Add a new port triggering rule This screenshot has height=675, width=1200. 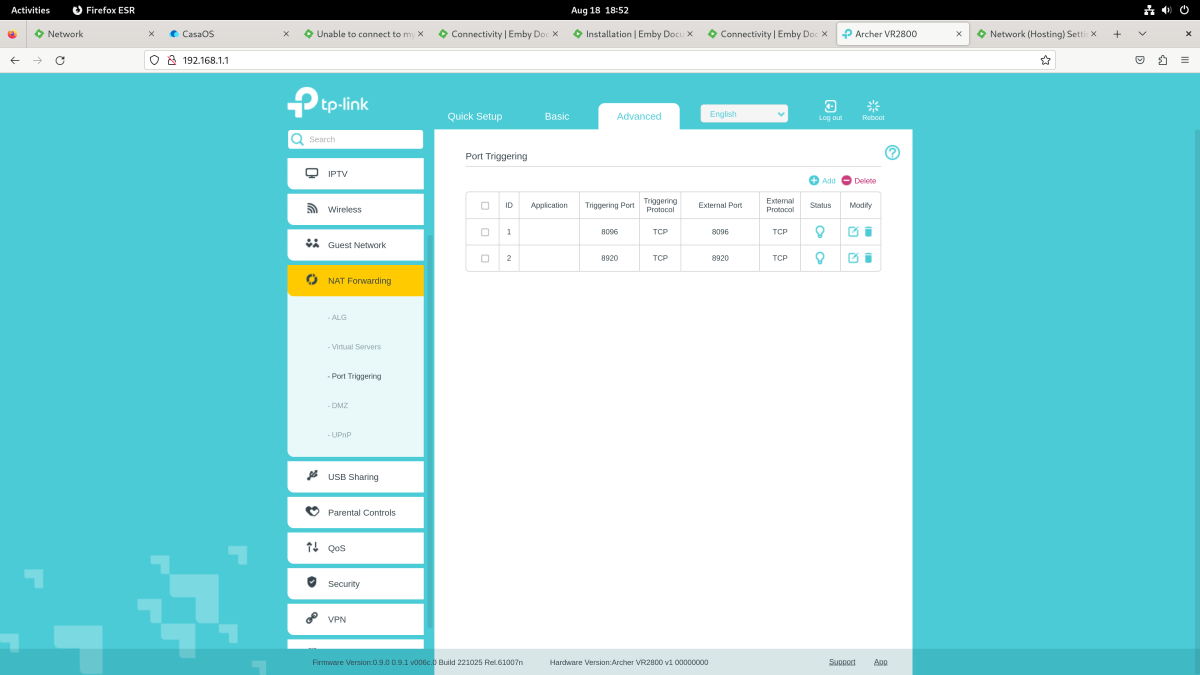pos(821,180)
